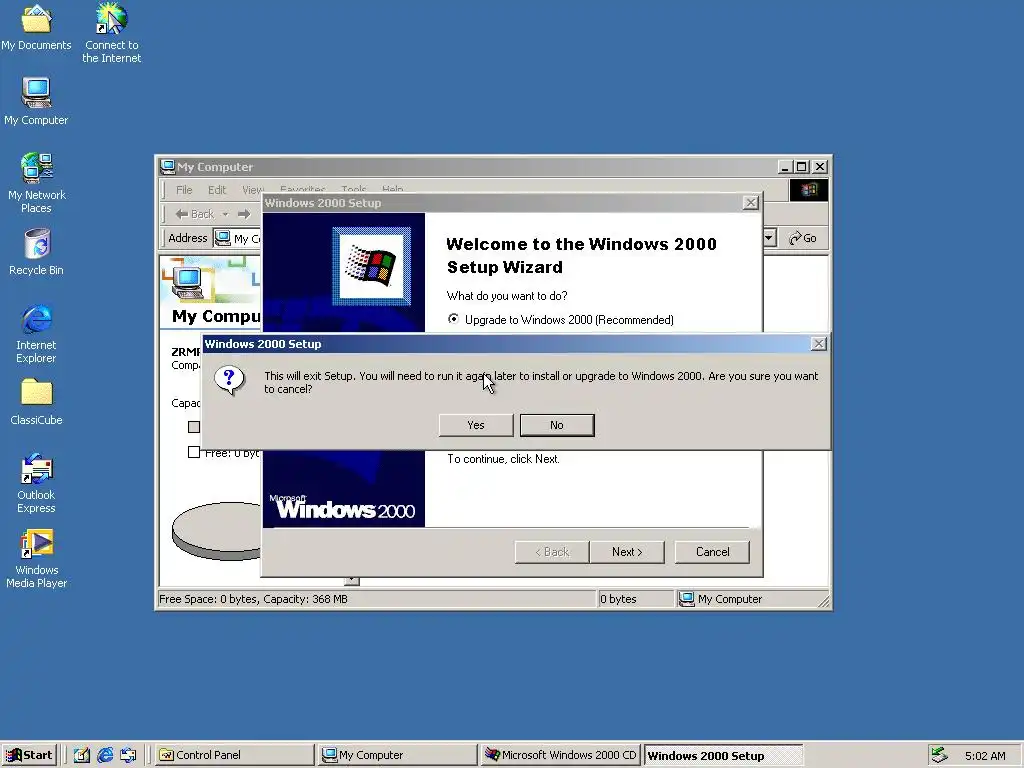Select Windows Media Player desktop shortcut
This screenshot has height=768, width=1024.
pyautogui.click(x=37, y=558)
